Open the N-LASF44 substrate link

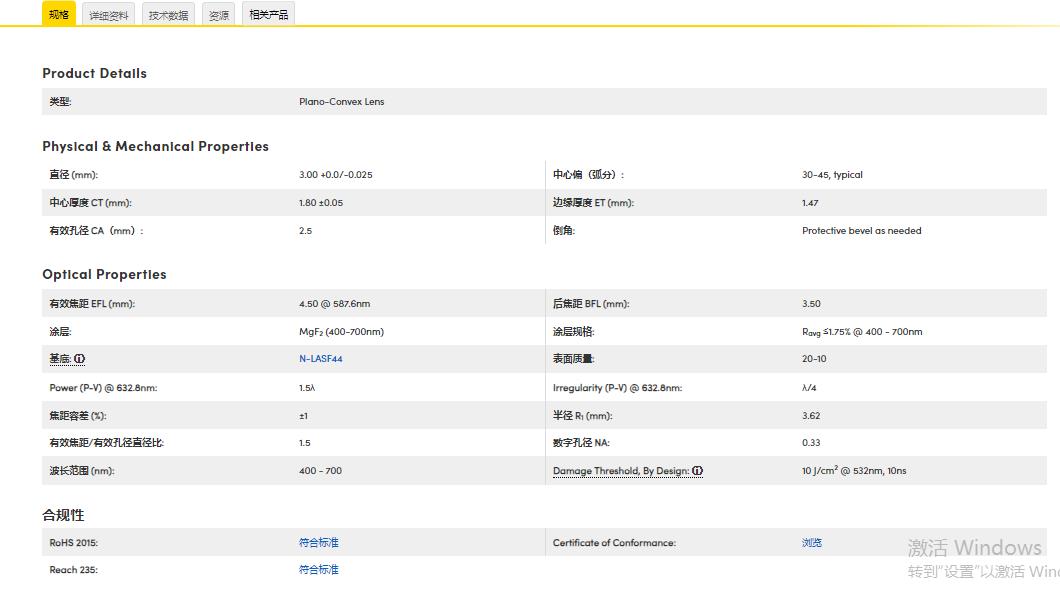point(320,359)
